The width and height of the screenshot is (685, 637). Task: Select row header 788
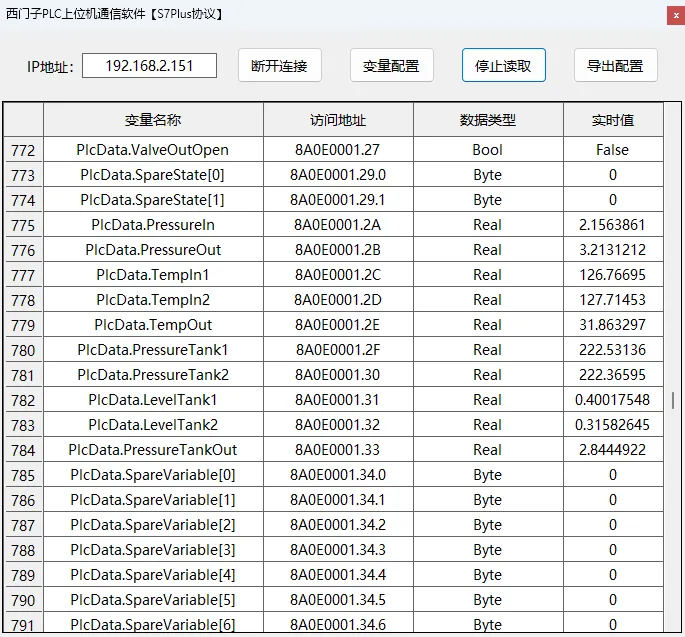coord(23,550)
